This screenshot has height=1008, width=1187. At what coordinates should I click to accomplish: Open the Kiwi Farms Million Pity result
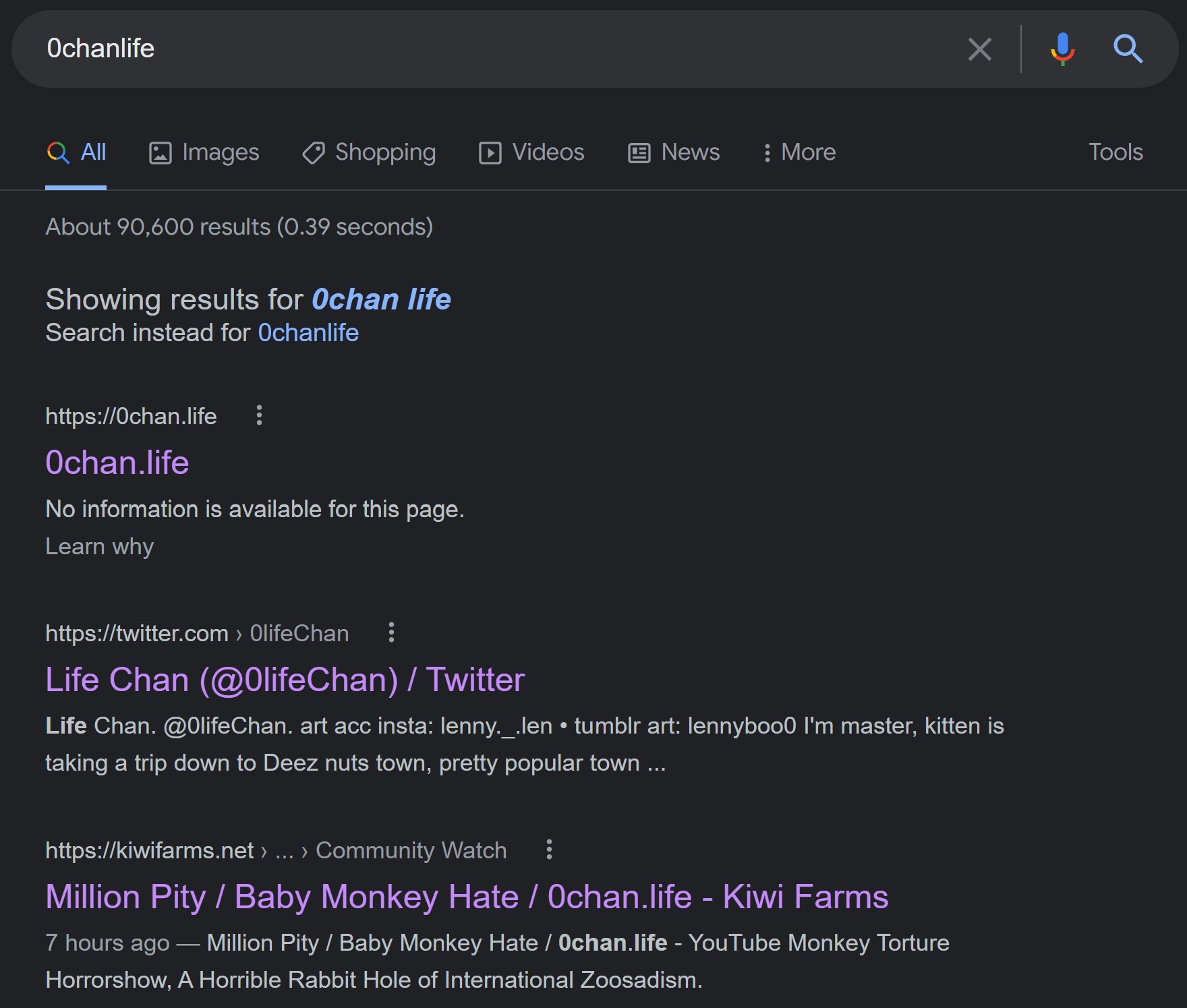tap(467, 897)
